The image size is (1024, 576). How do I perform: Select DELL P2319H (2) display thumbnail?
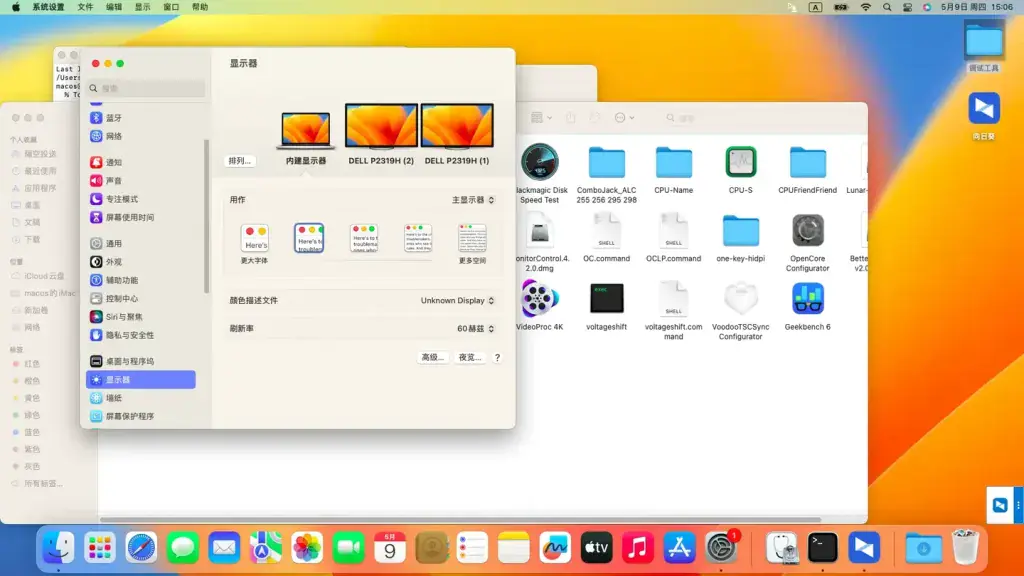pos(381,125)
